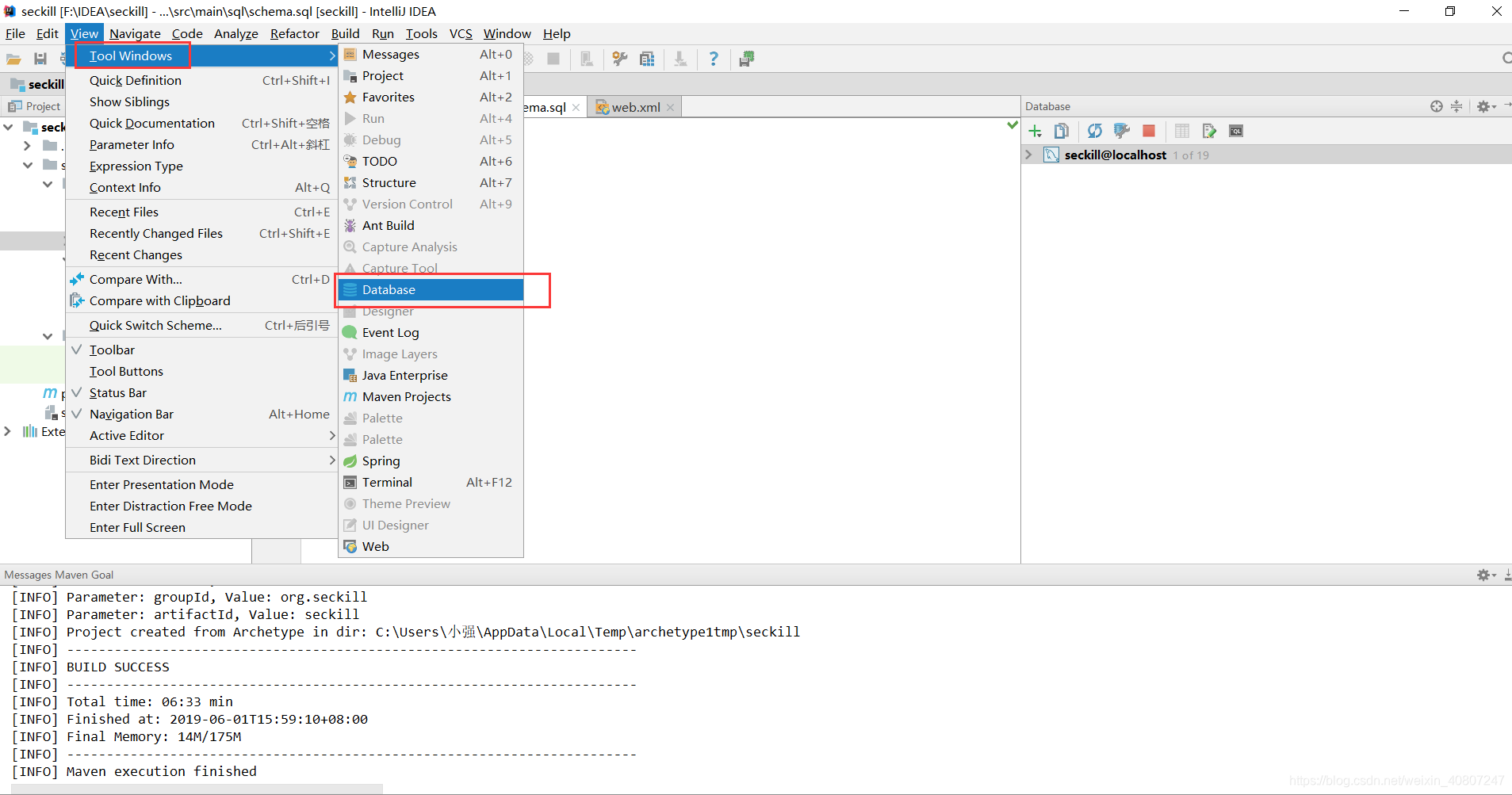Toggle the Navigation Bar option
This screenshot has height=795, width=1512.
coord(201,414)
